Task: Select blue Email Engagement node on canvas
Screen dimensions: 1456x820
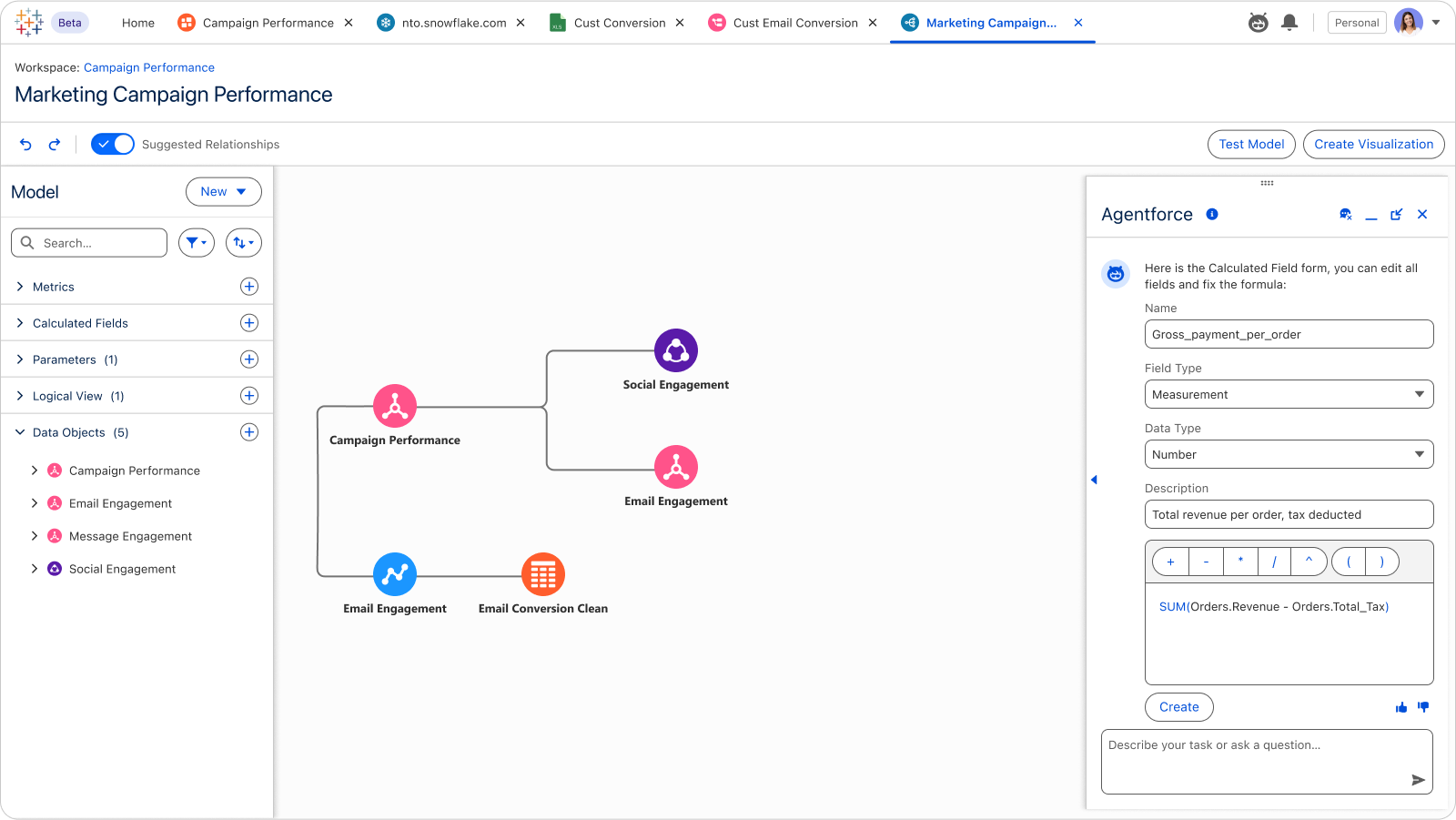Action: [395, 574]
